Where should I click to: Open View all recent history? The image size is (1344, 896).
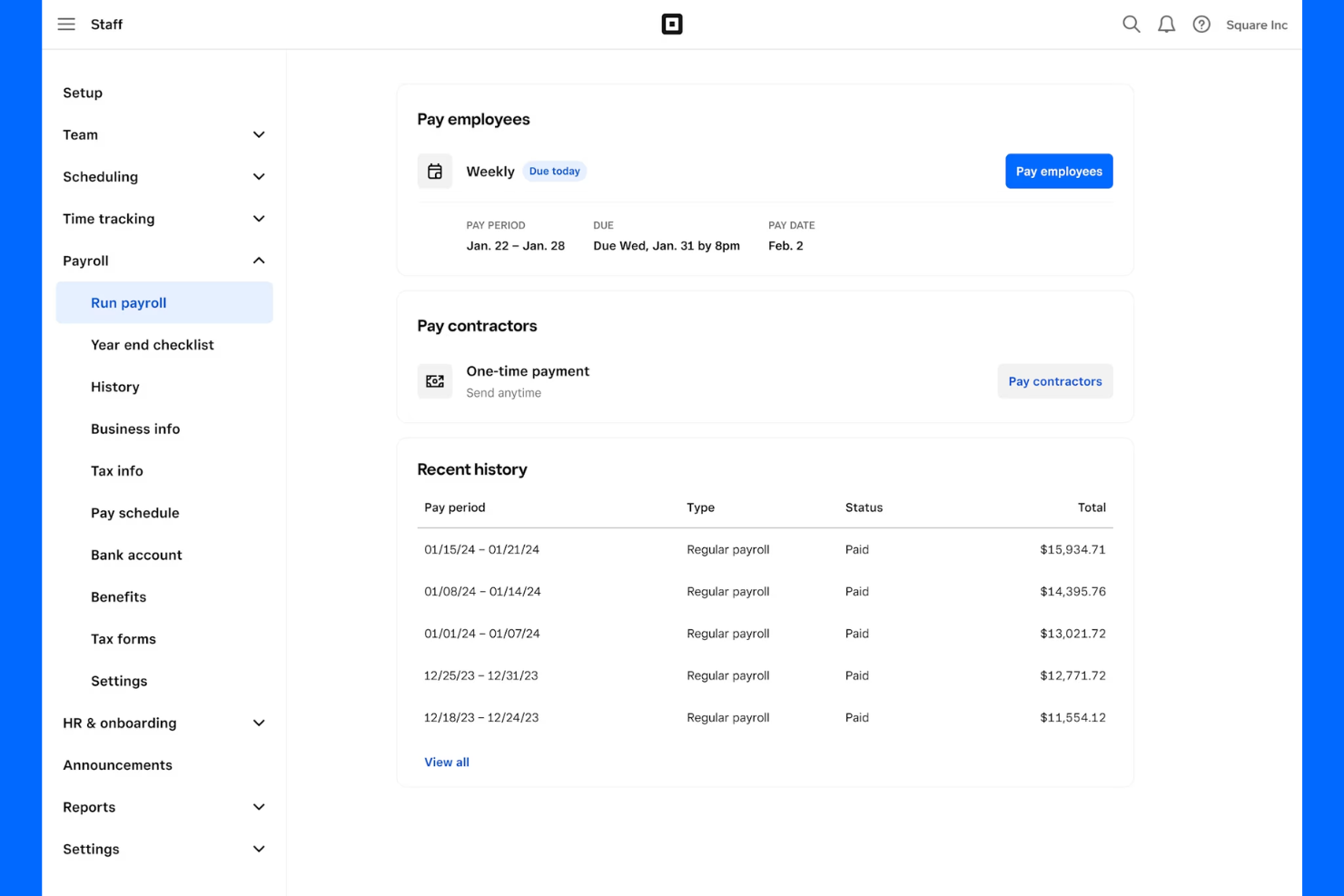point(446,762)
